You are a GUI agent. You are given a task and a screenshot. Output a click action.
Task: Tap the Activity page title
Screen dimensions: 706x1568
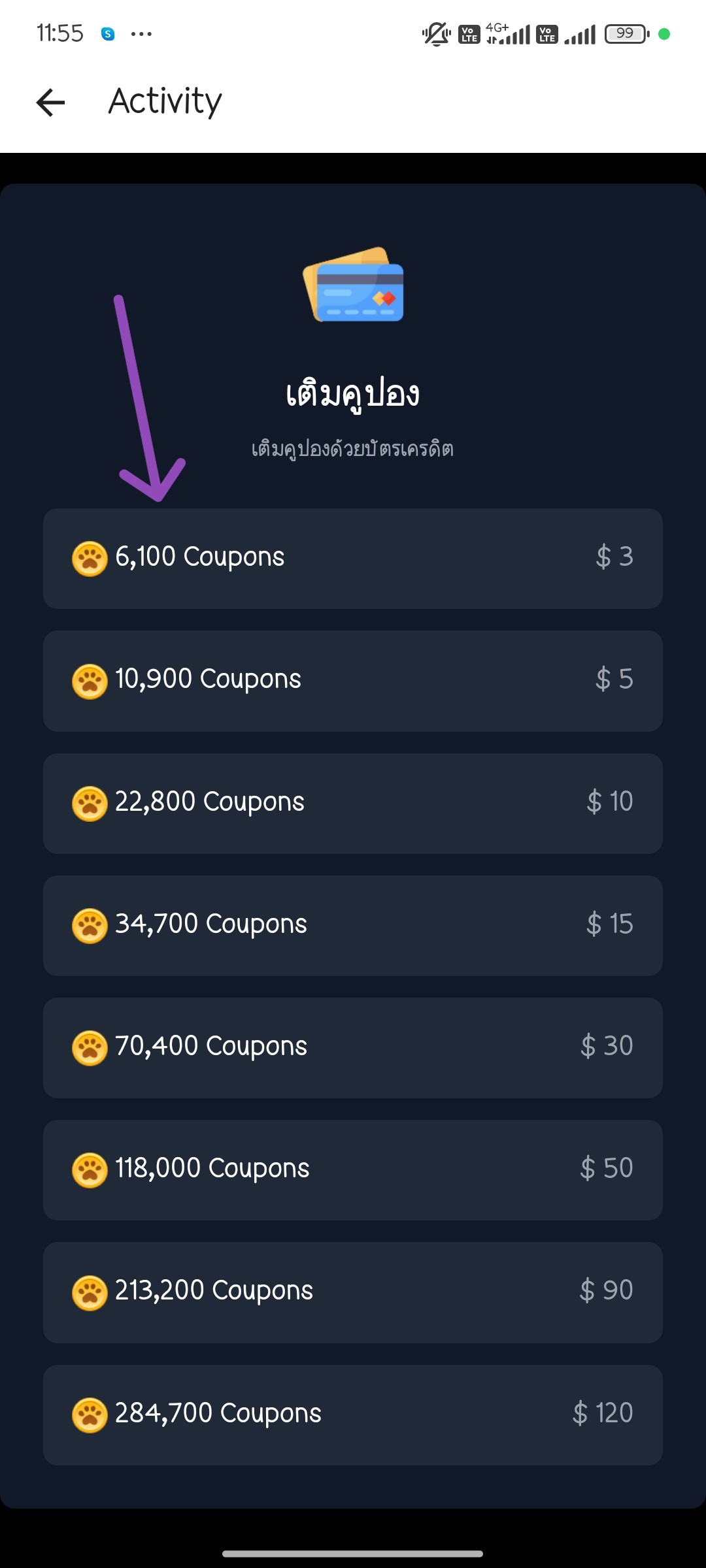click(165, 102)
